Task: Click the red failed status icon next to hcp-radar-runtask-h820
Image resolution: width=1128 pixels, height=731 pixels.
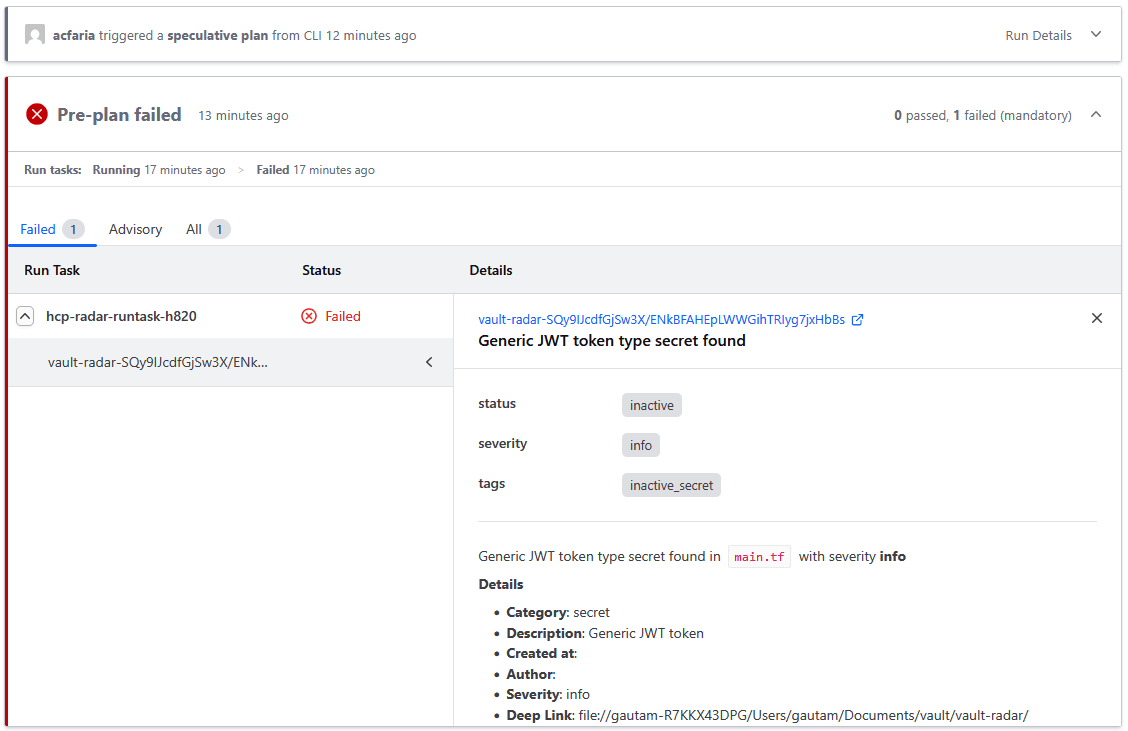Action: click(309, 316)
